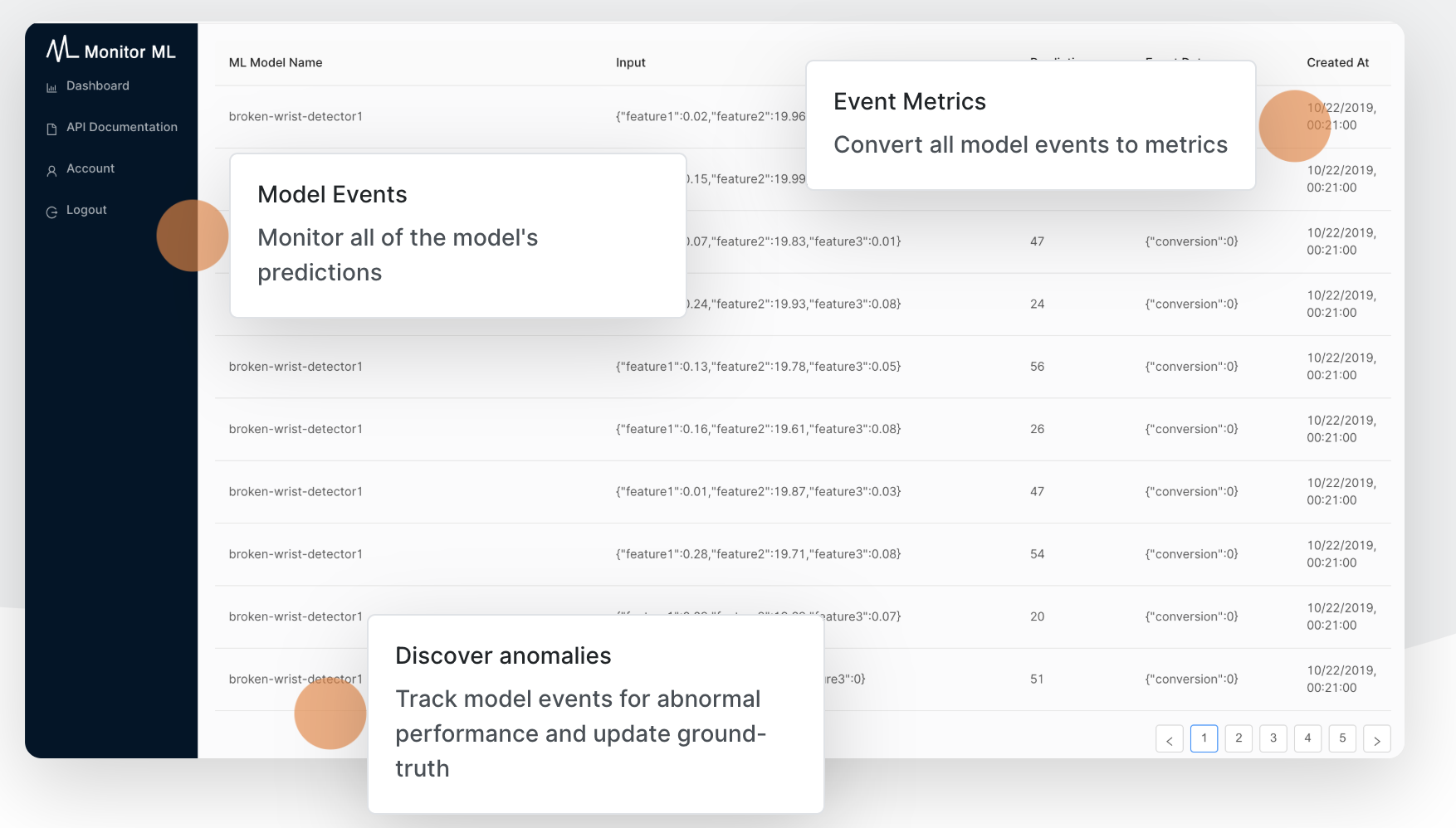
Task: Click the Created At column header
Action: pyautogui.click(x=1337, y=62)
